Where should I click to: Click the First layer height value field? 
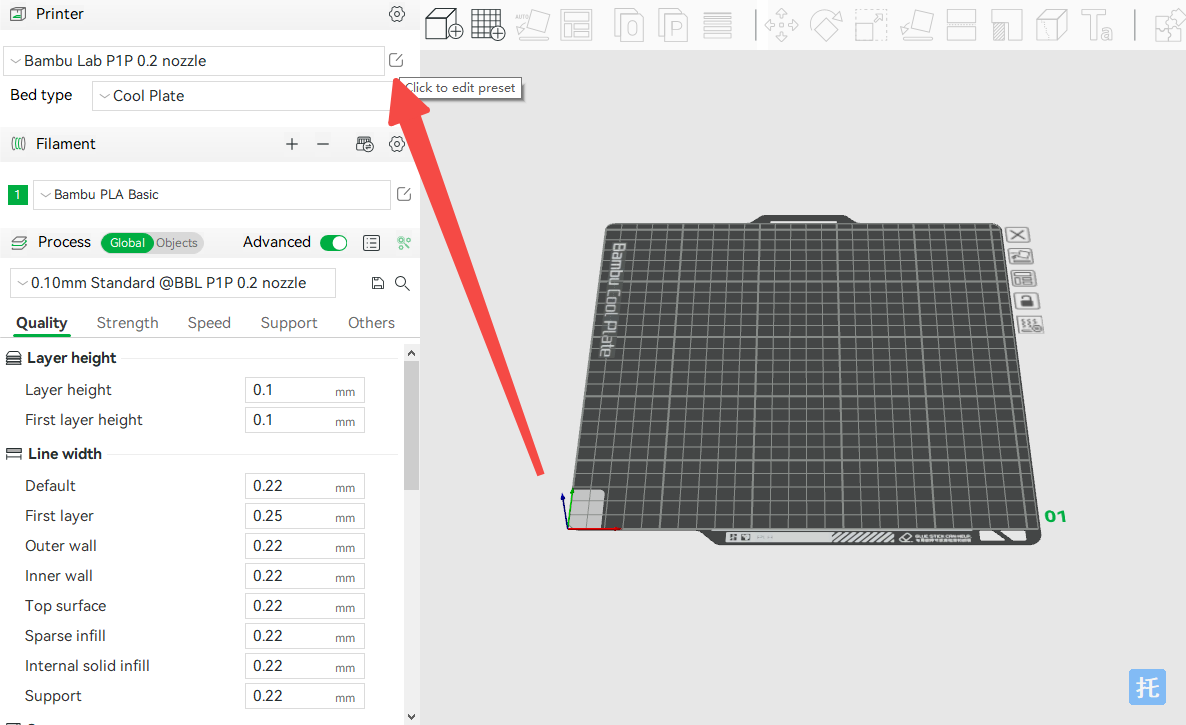[305, 420]
